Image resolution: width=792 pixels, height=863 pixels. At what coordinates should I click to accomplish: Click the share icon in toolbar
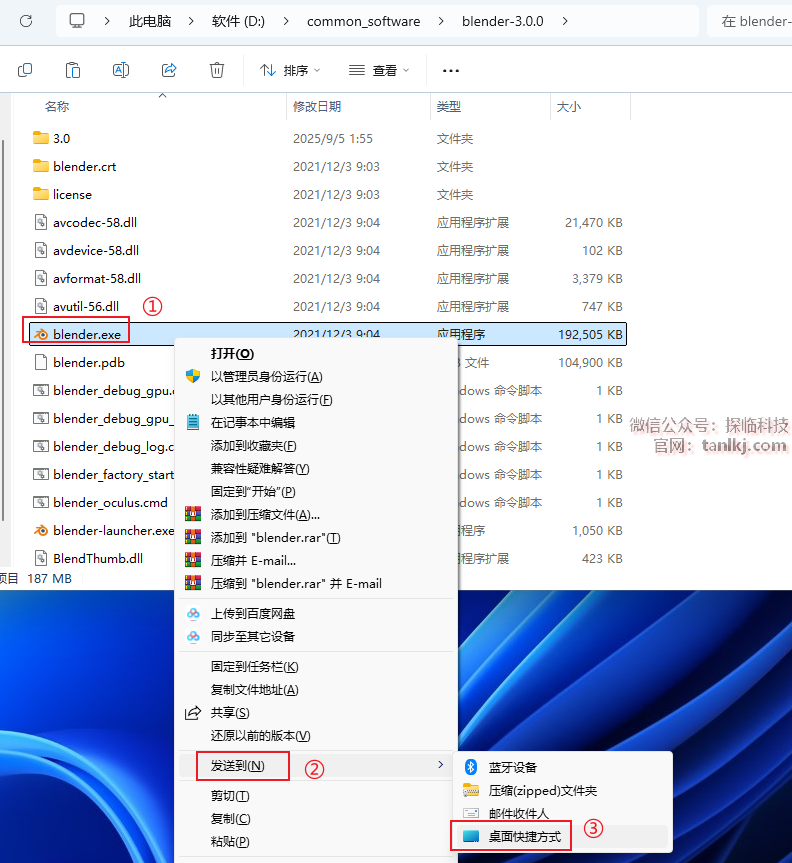point(169,70)
